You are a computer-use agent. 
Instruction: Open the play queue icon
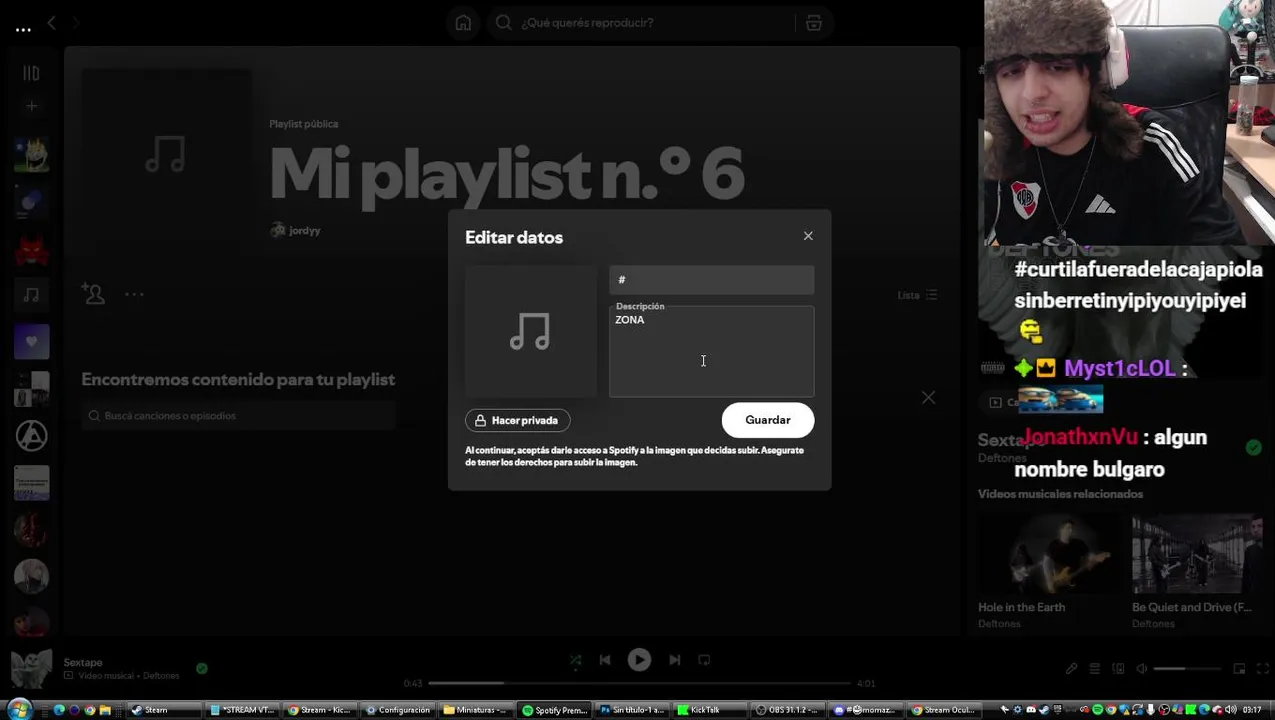[x=1095, y=668]
